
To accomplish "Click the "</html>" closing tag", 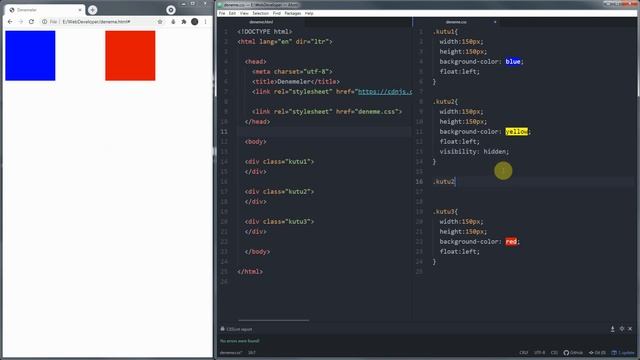I will coord(250,271).
